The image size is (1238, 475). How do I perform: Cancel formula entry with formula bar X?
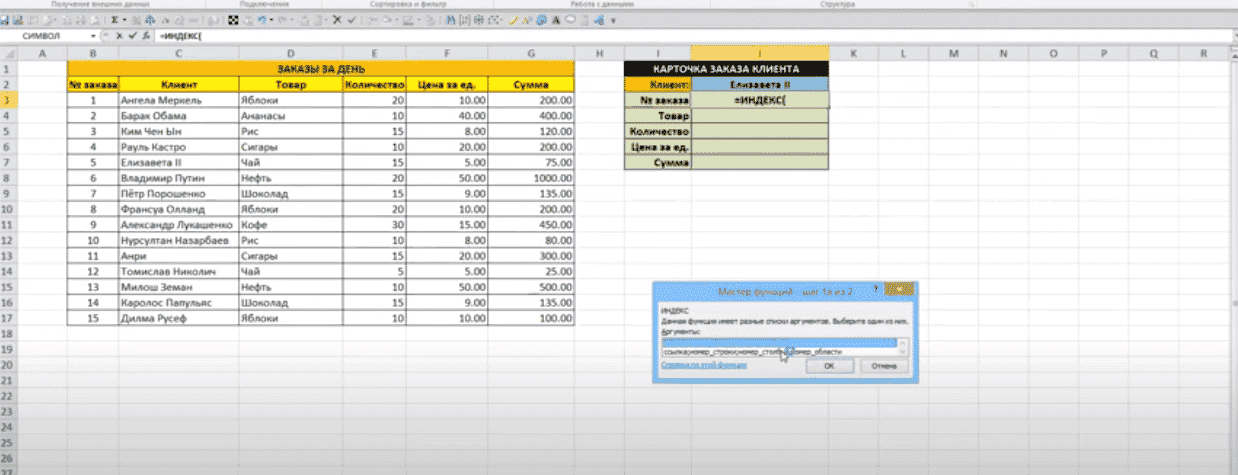[x=118, y=35]
